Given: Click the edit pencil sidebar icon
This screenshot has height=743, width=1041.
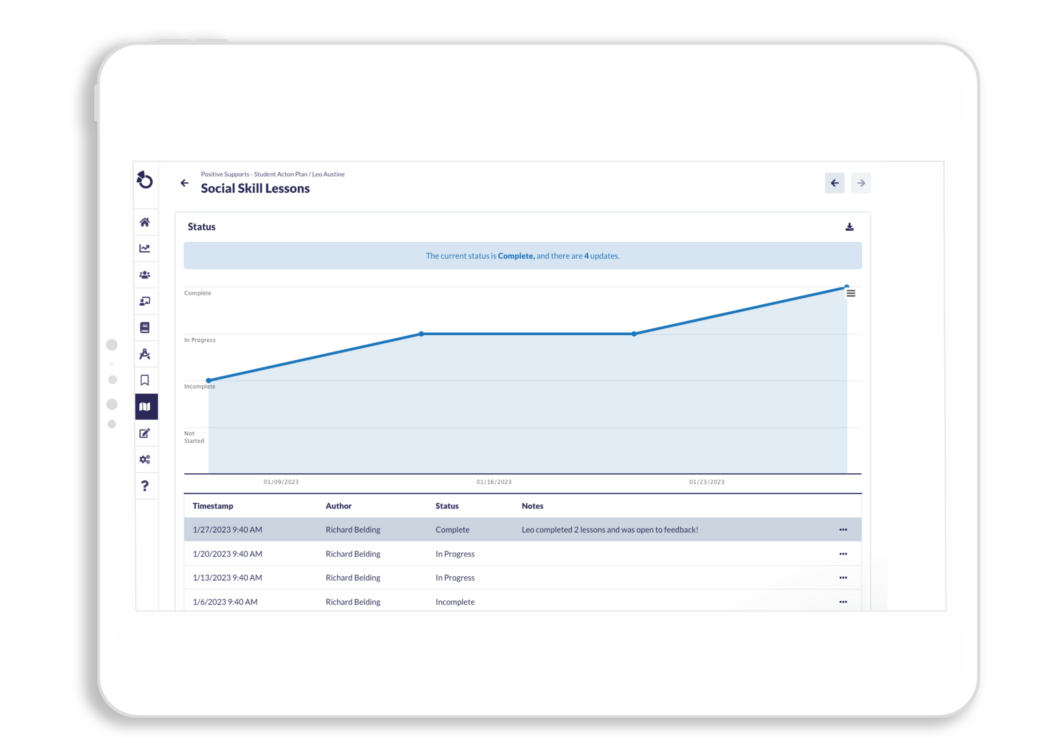Looking at the screenshot, I should [x=145, y=434].
